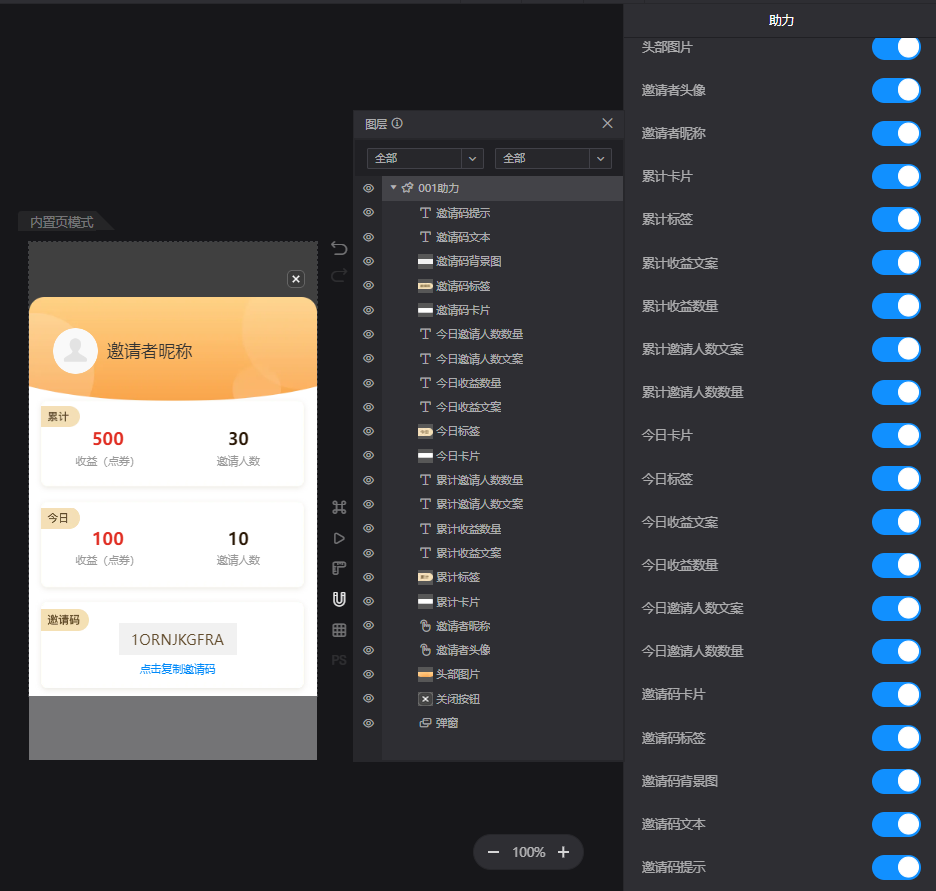The height and width of the screenshot is (891, 936).
Task: Hide the 001助力 layer group
Action: [368, 188]
